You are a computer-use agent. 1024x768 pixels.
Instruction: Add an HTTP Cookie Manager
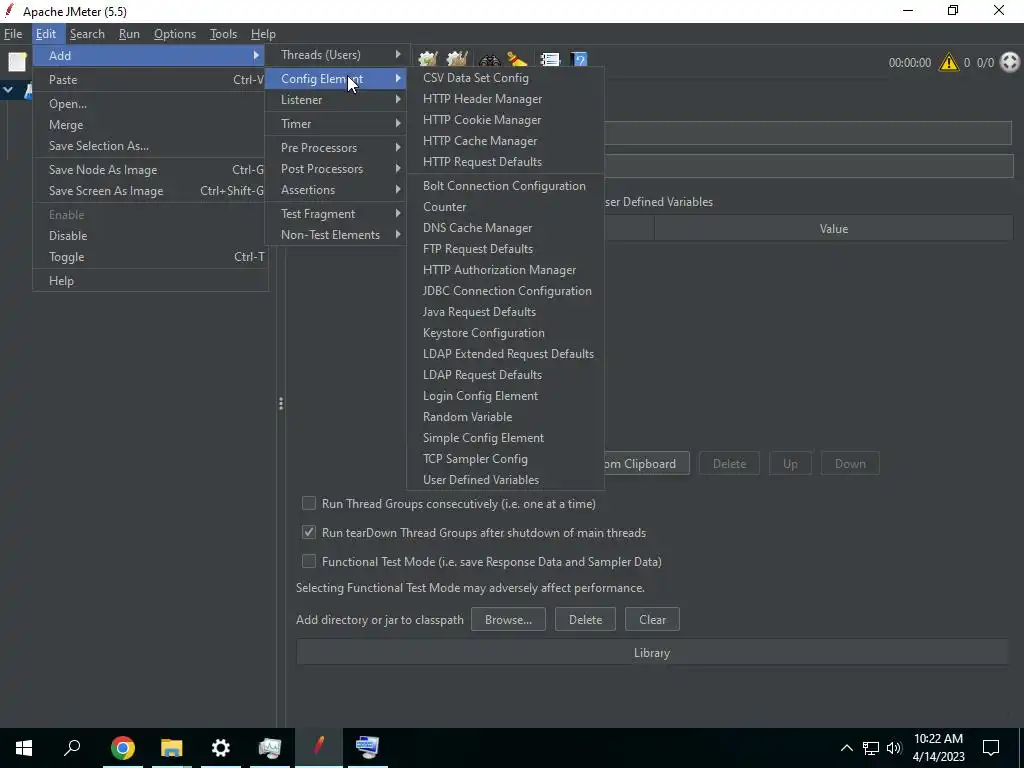pyautogui.click(x=505, y=120)
